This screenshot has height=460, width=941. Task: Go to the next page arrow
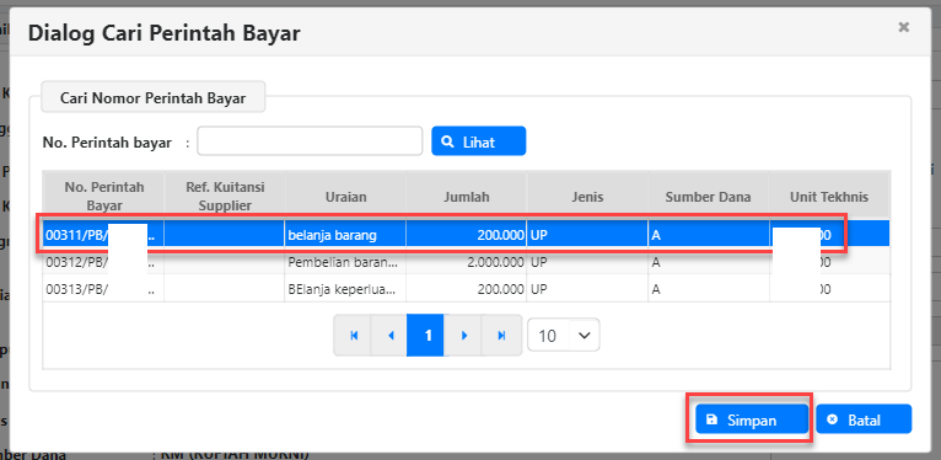(464, 336)
